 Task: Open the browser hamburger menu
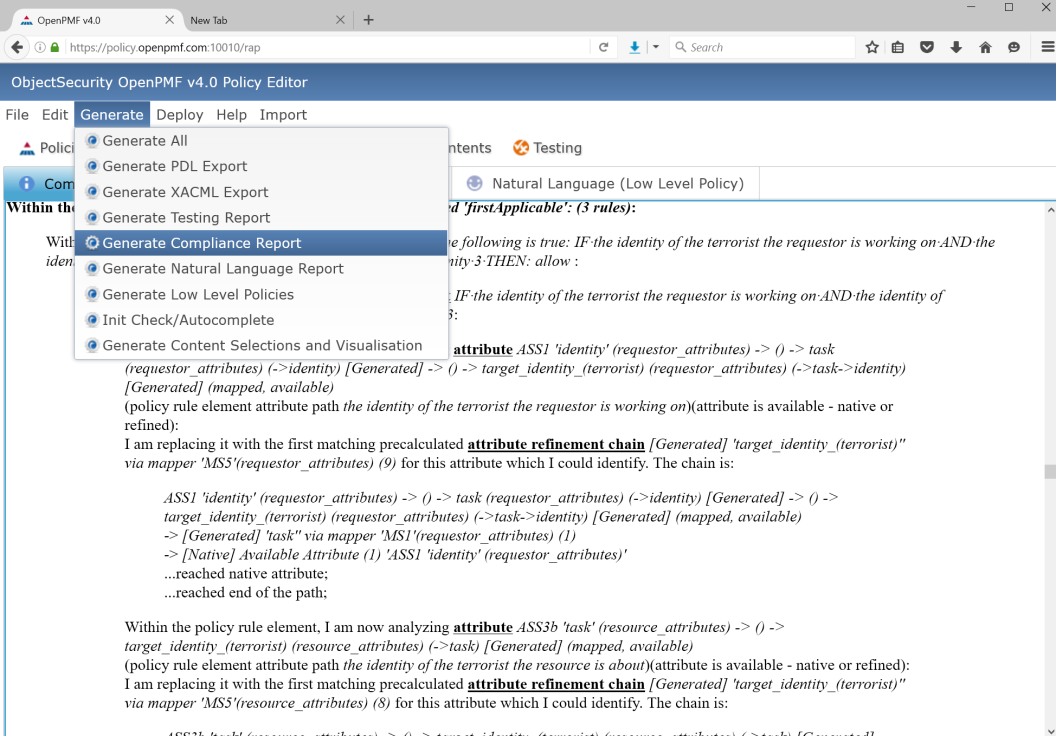[1048, 47]
